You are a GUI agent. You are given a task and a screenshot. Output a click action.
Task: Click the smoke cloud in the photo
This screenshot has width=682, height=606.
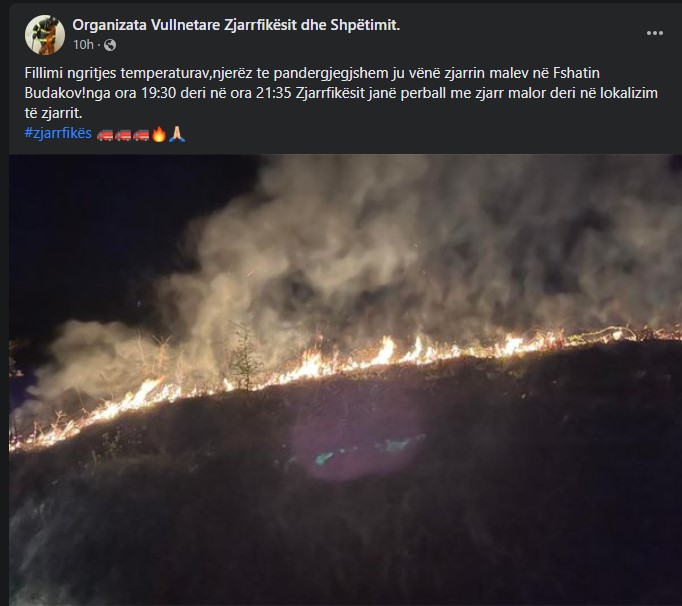(391, 252)
